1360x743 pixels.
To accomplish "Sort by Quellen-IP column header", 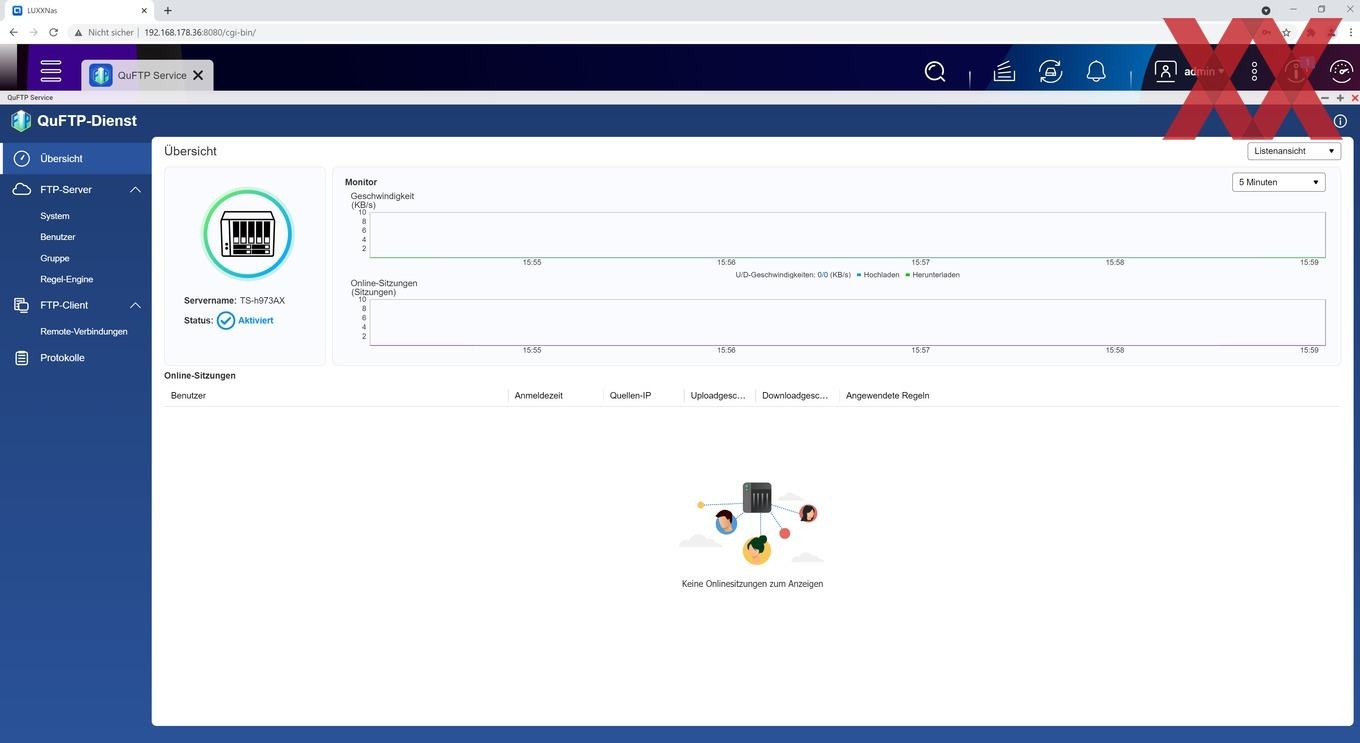I will point(630,396).
